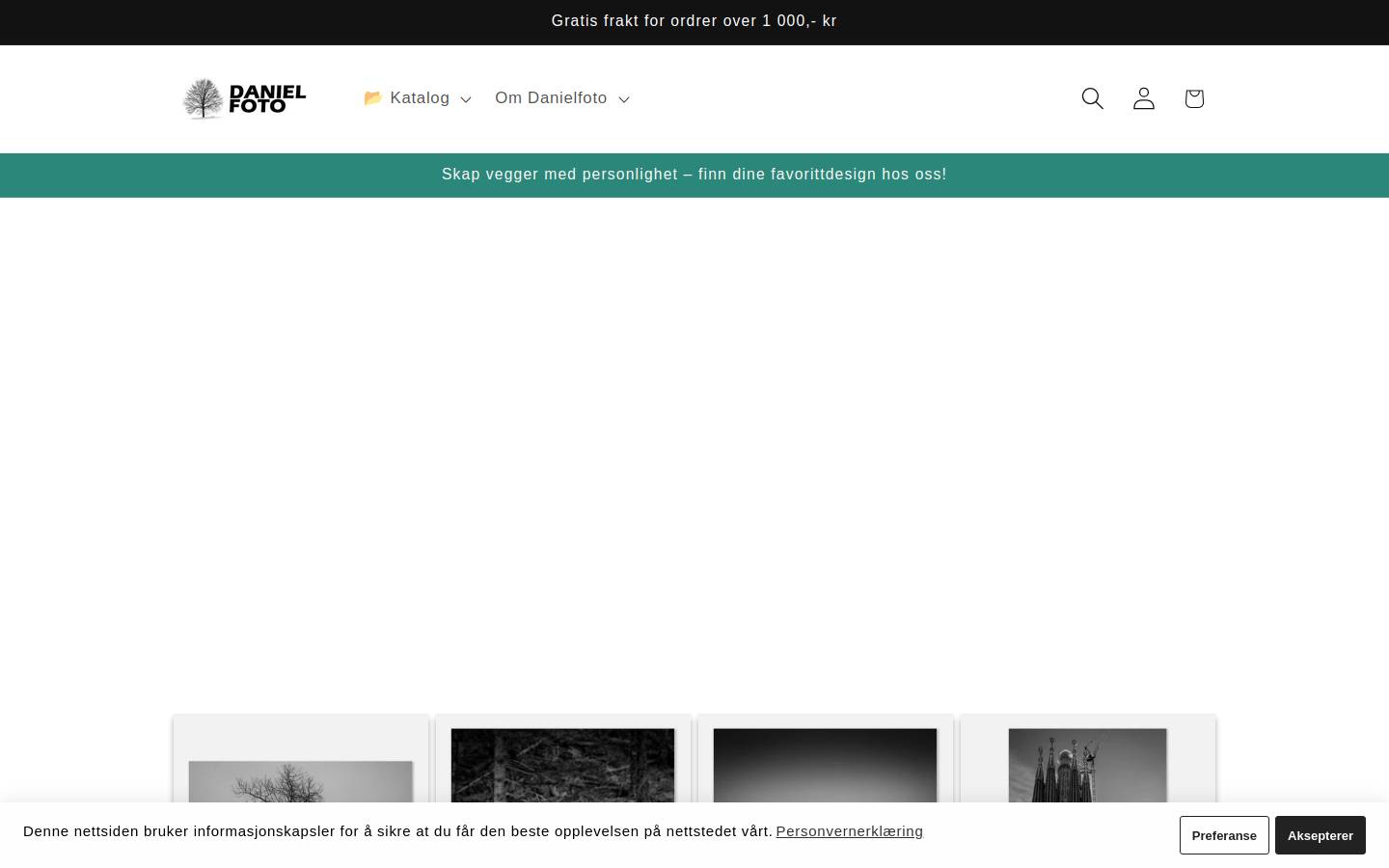The width and height of the screenshot is (1389, 868).
Task: Click the green 'Skap vegger med personlighet' banner
Action: (x=694, y=175)
